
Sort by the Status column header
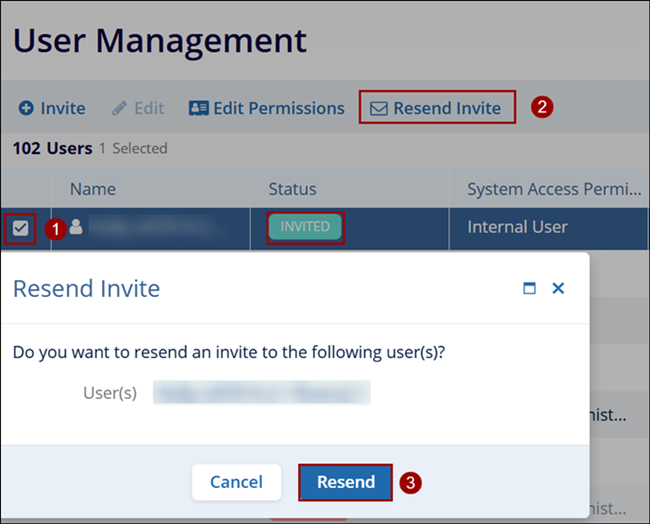click(292, 189)
